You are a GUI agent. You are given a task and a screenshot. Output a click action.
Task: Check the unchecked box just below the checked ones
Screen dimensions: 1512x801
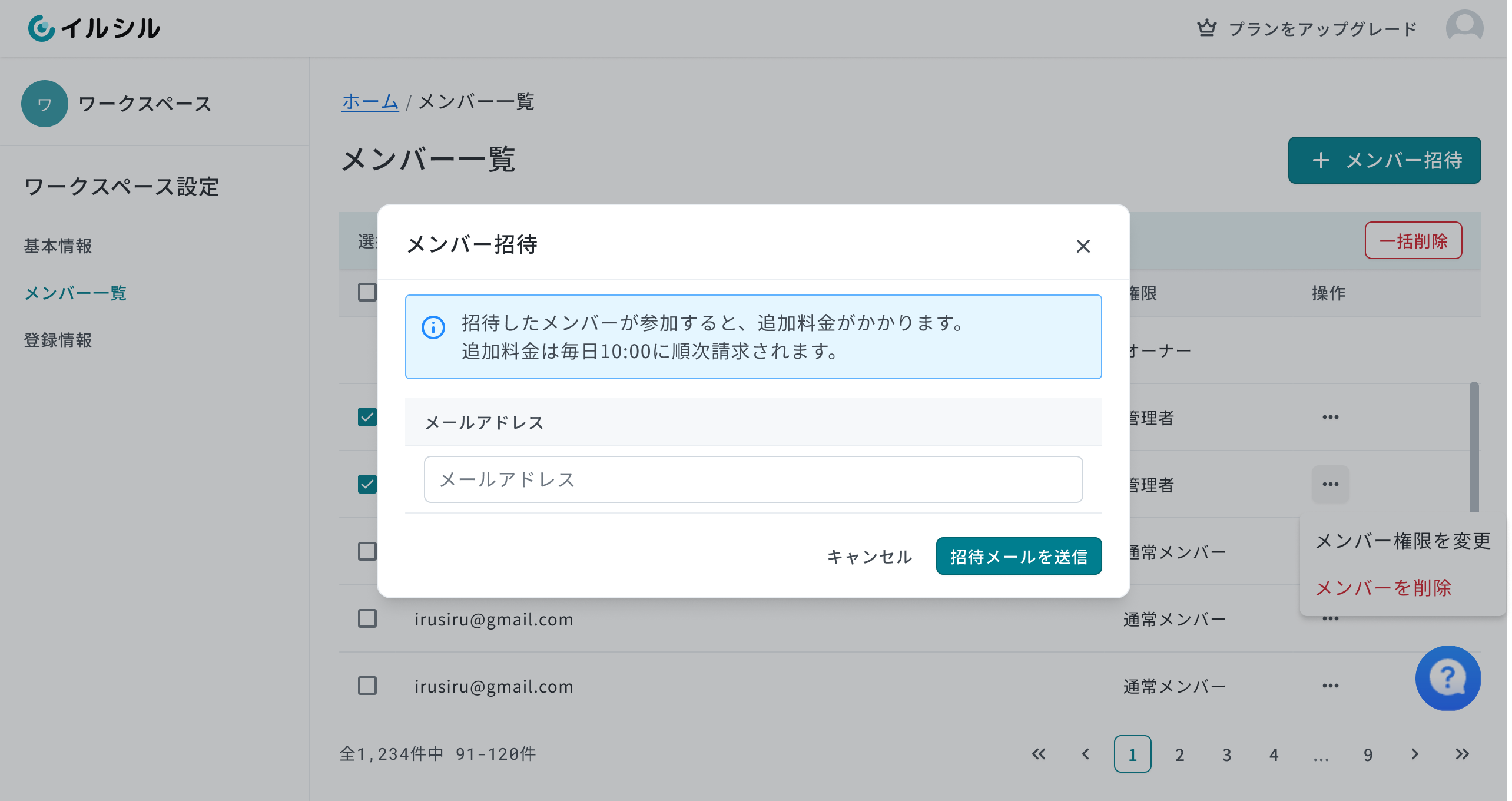367,551
